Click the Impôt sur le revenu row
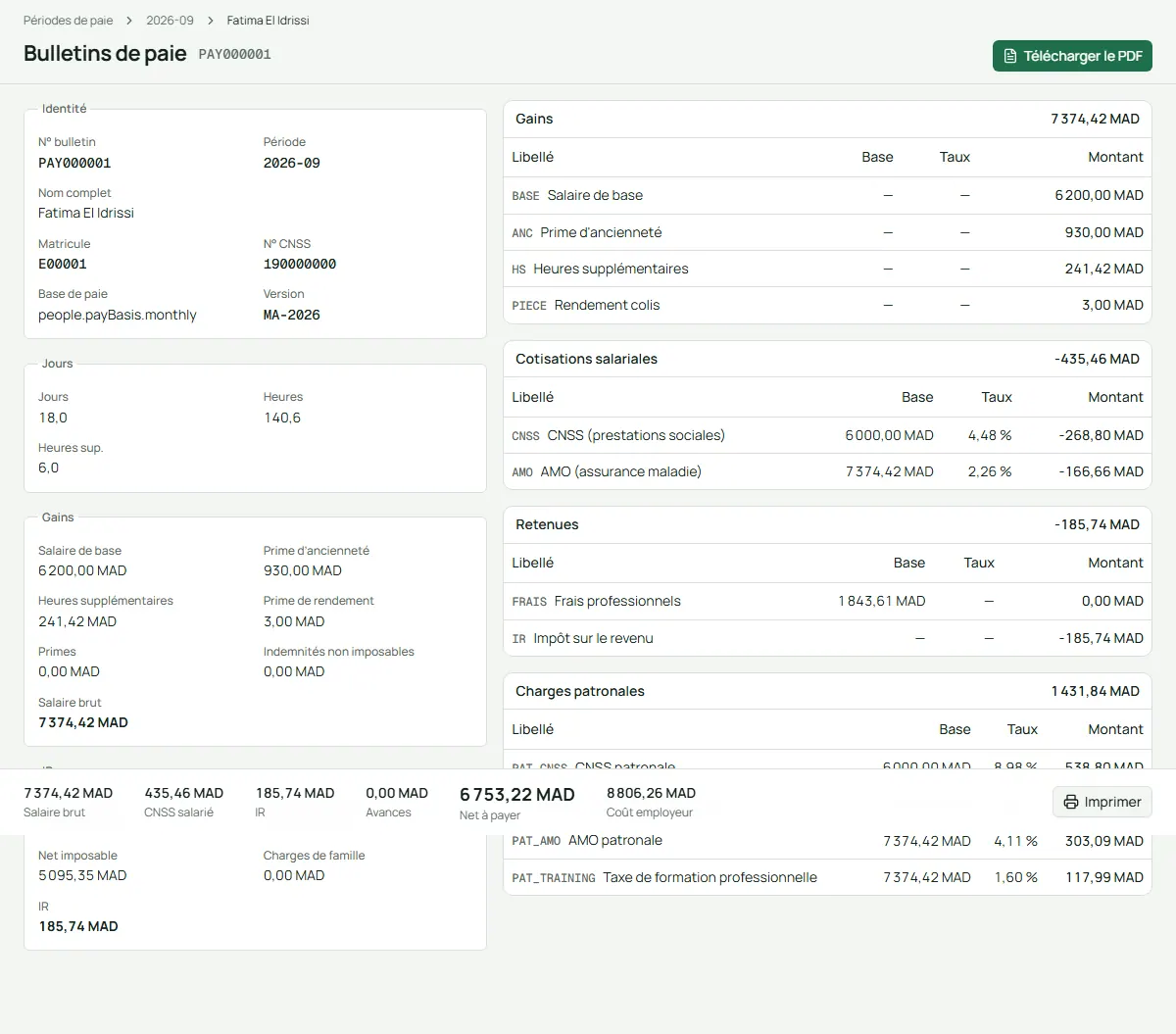Viewport: 1176px width, 1034px height. pyautogui.click(x=827, y=638)
